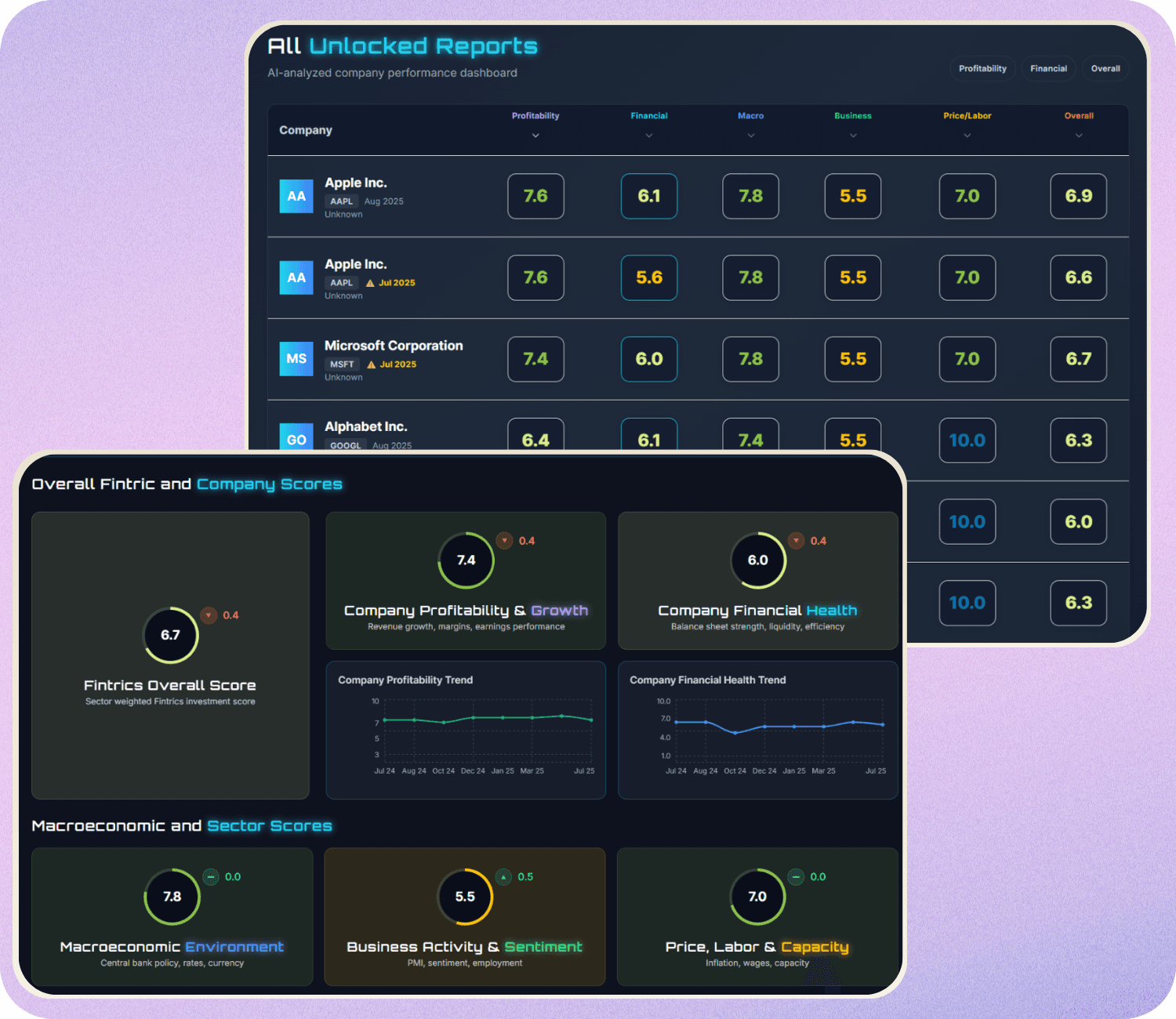
Task: Click the 6.7 Fintrics overall score gauge
Action: click(x=171, y=635)
